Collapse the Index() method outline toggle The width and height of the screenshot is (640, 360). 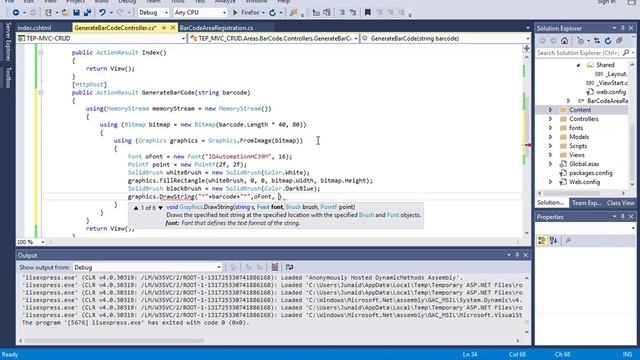[x=40, y=52]
